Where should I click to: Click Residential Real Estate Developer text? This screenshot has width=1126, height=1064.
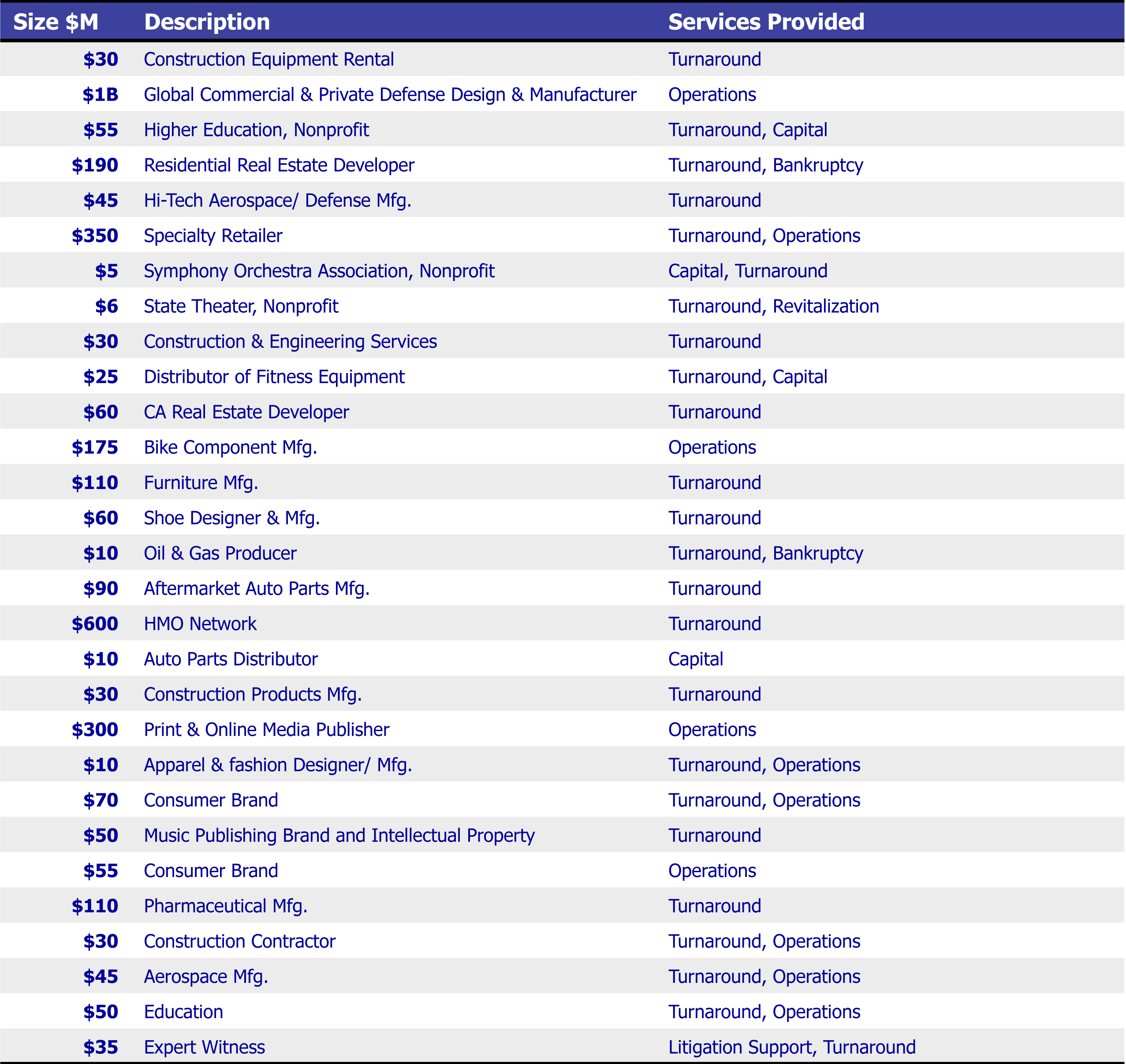[x=279, y=165]
